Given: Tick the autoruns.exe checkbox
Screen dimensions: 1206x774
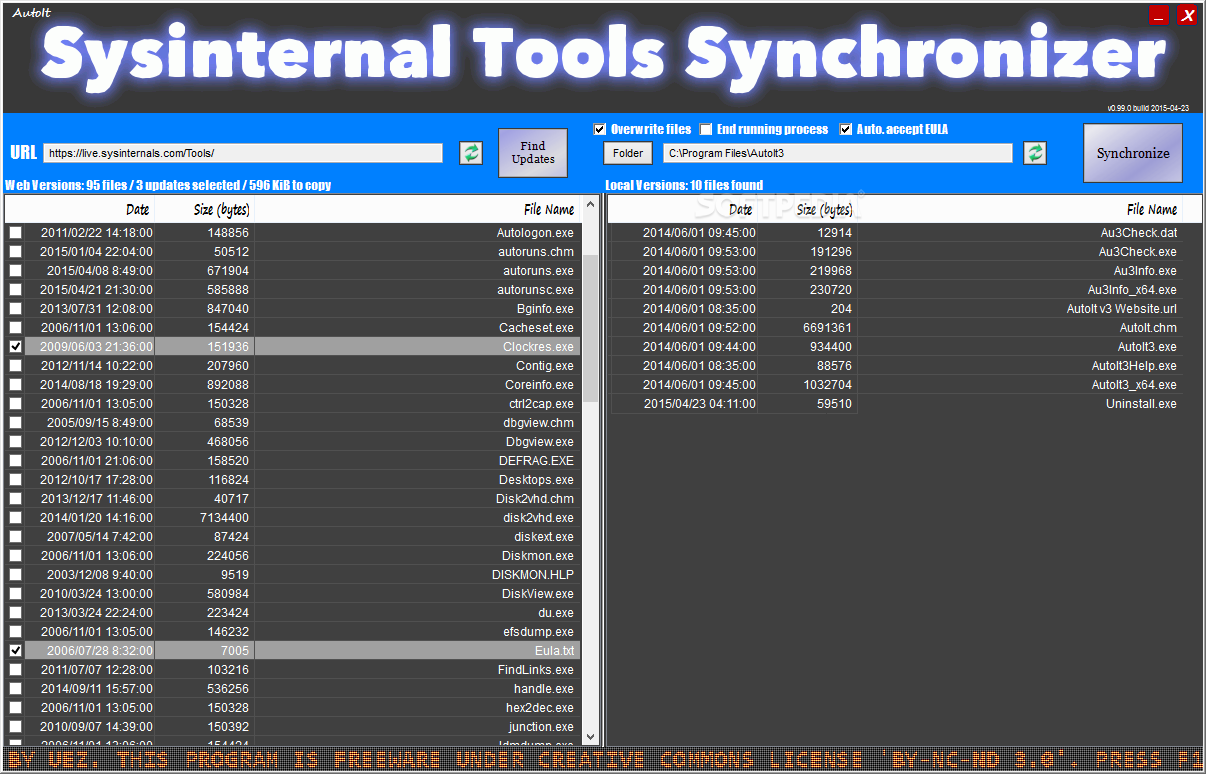Looking at the screenshot, I should pos(15,270).
